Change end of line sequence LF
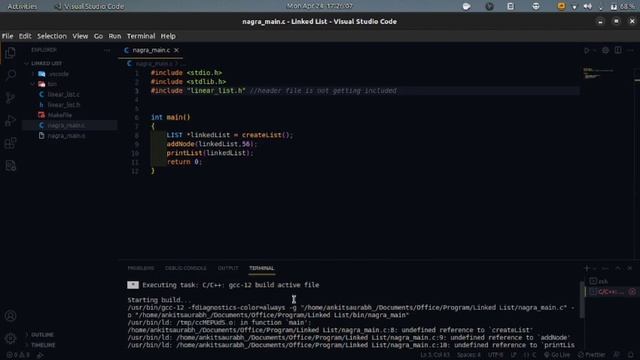Screen dimensions: 640x360 (514, 355)
